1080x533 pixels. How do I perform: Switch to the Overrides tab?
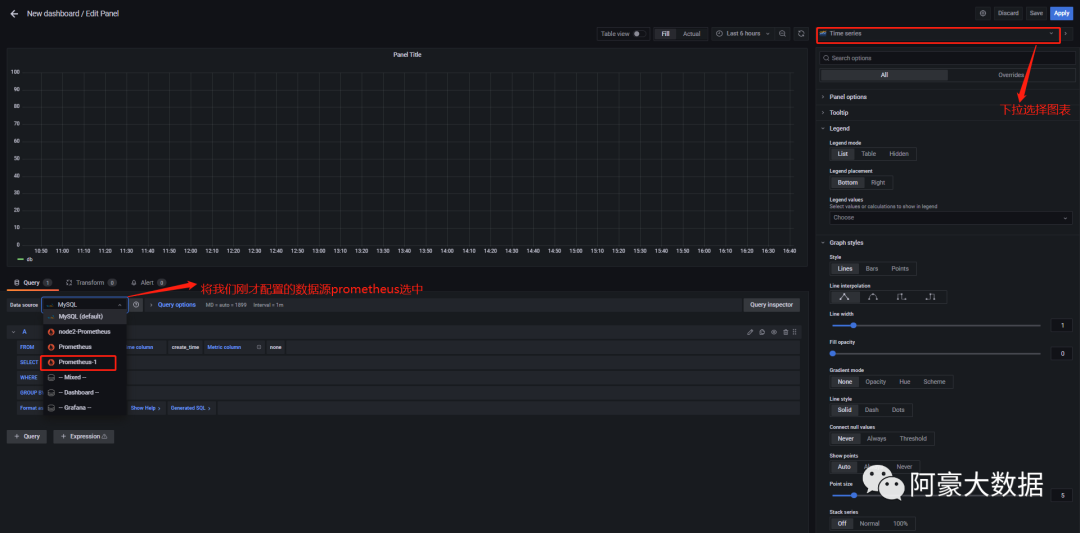[1010, 75]
